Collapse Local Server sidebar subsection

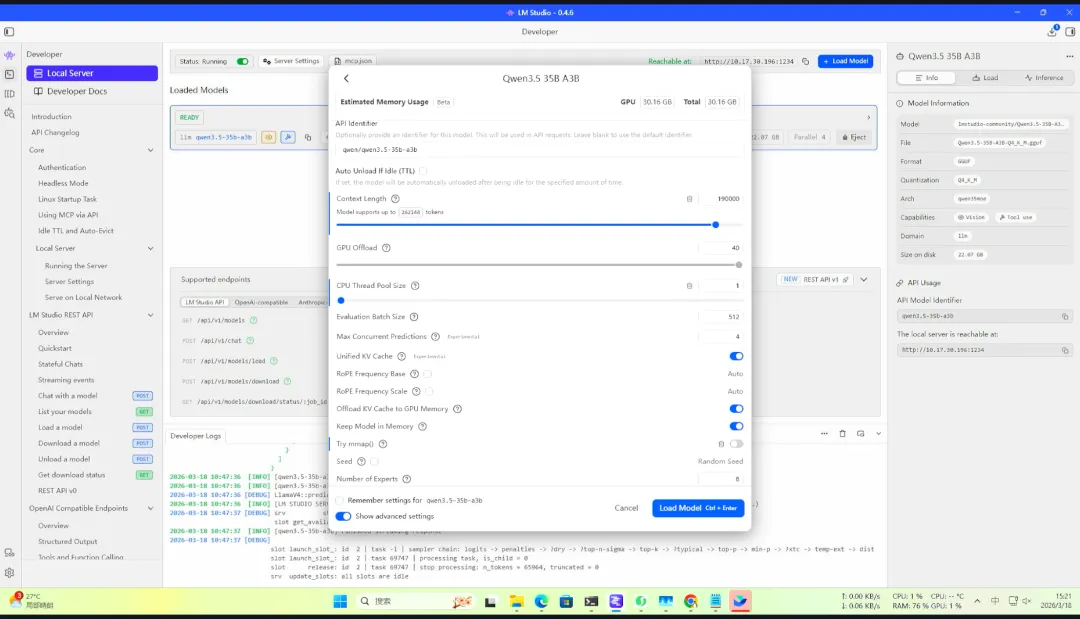coord(151,249)
